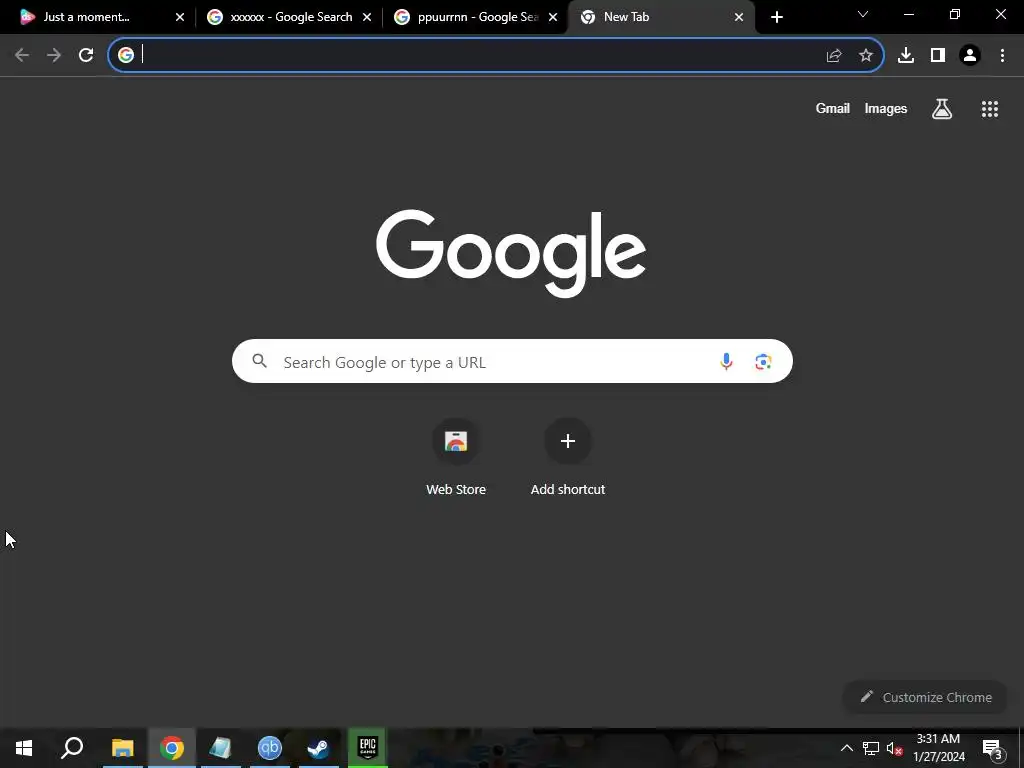This screenshot has height=768, width=1024.
Task: Click the Customize Chrome button
Action: (925, 697)
